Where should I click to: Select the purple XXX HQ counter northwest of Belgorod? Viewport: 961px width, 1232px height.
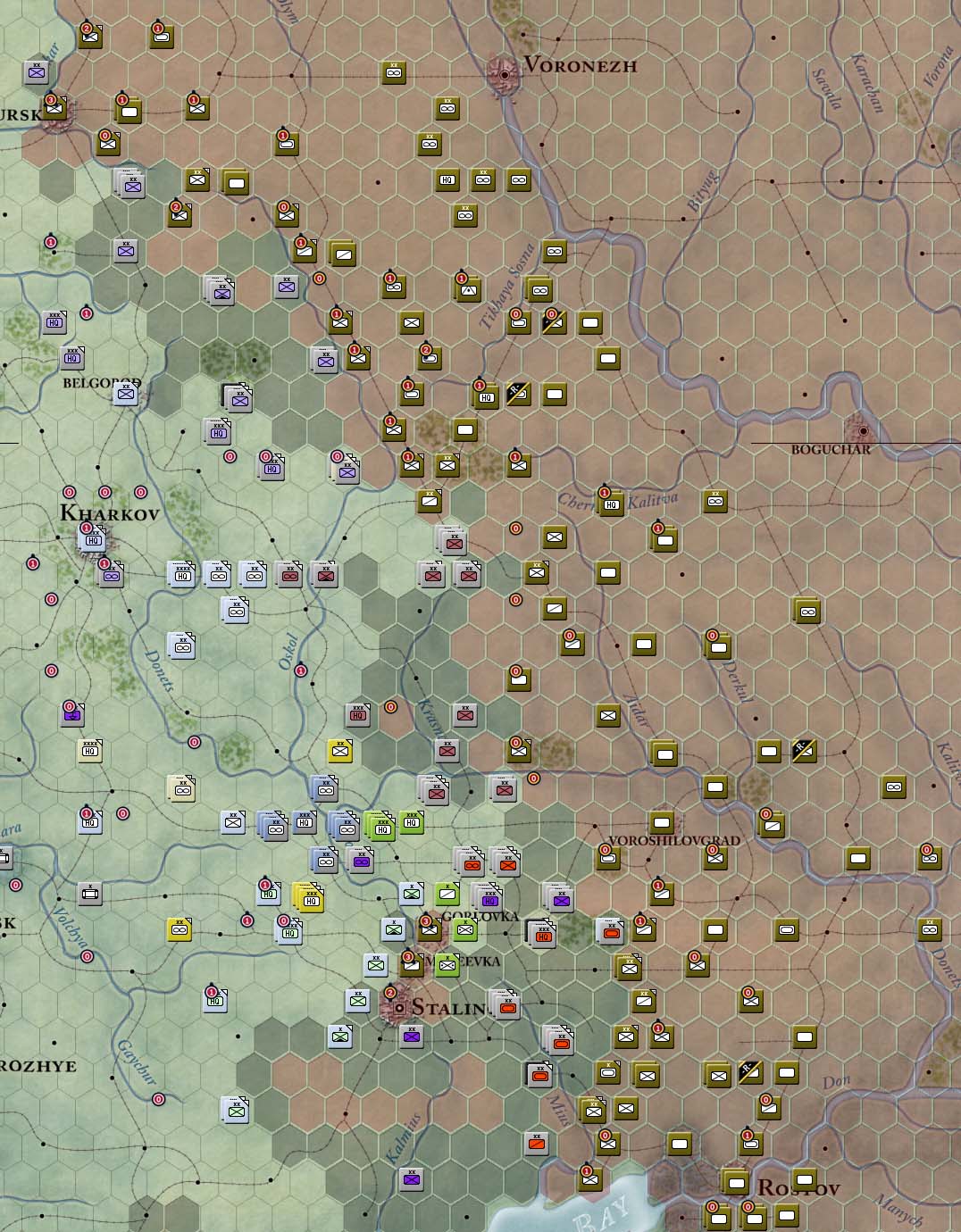(x=54, y=322)
